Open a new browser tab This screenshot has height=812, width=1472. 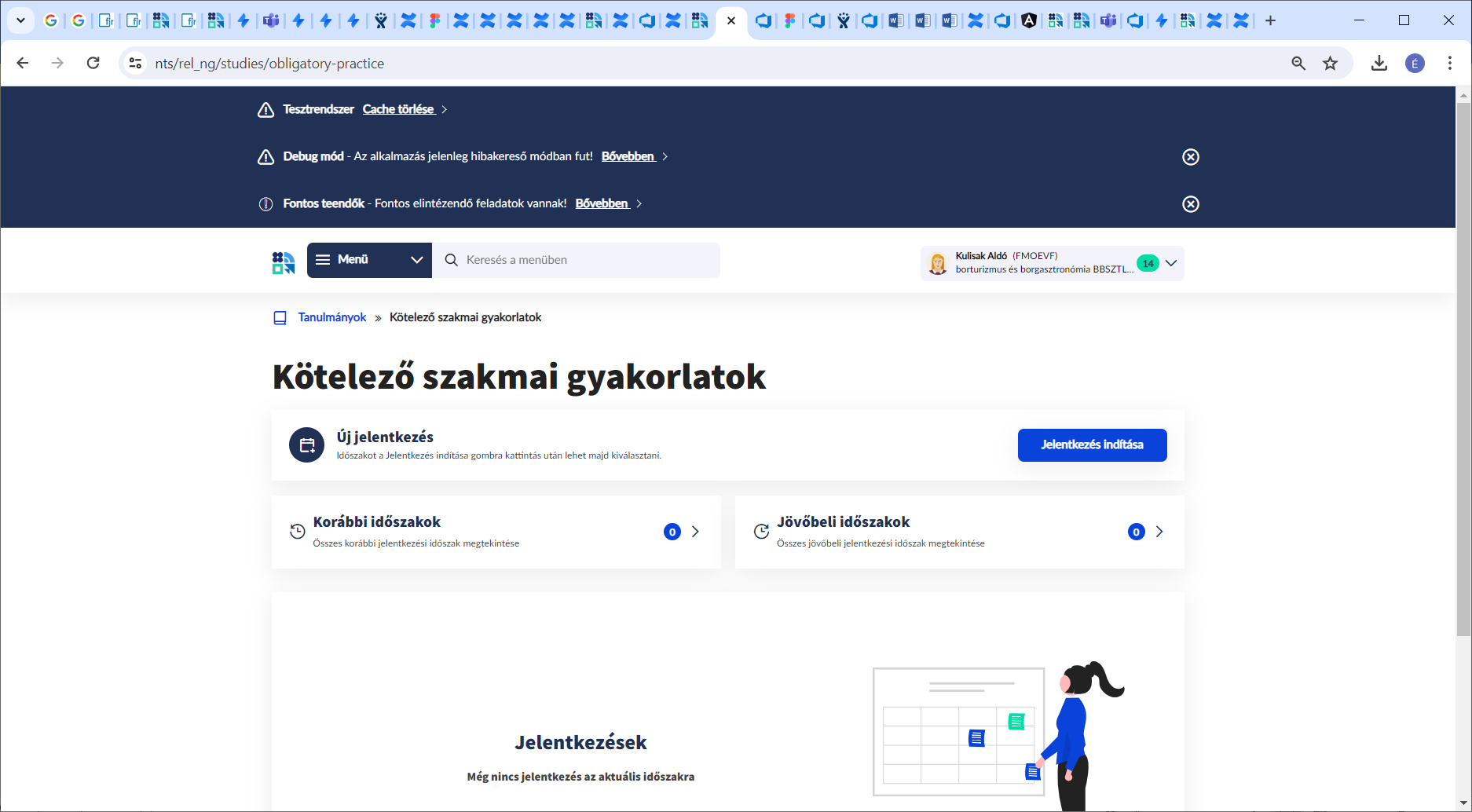1270,20
